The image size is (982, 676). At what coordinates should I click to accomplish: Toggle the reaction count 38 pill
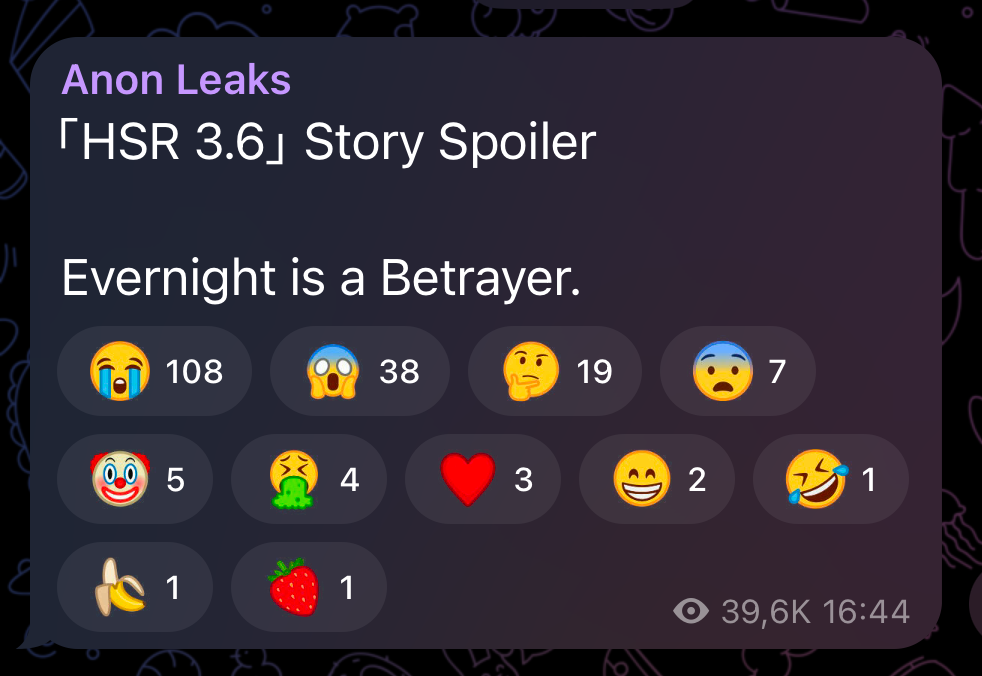point(359,371)
